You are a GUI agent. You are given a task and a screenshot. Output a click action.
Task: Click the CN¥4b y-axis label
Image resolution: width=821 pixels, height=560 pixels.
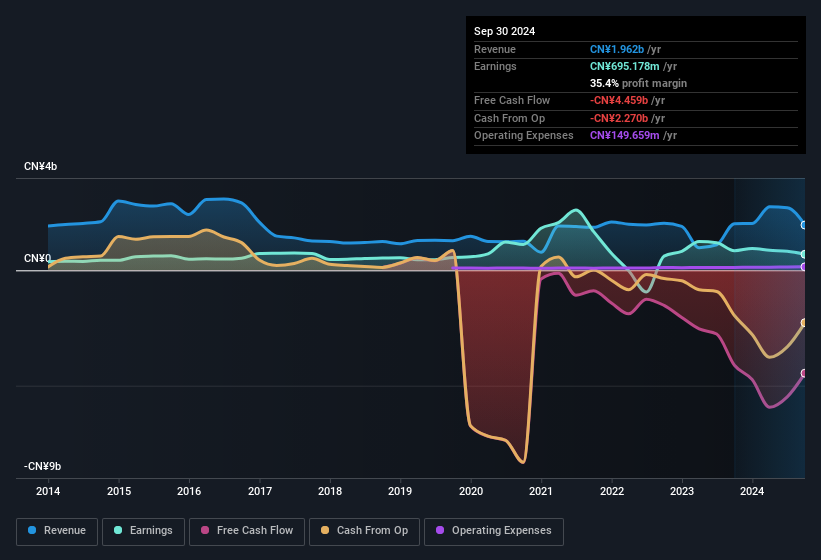coord(40,166)
